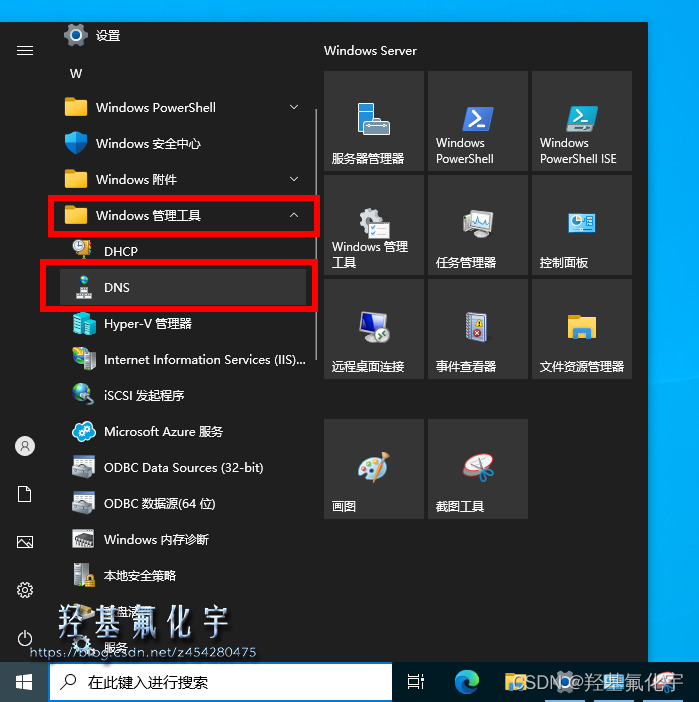Open Documents from the start sidebar
Viewport: 699px width, 702px height.
(25, 494)
